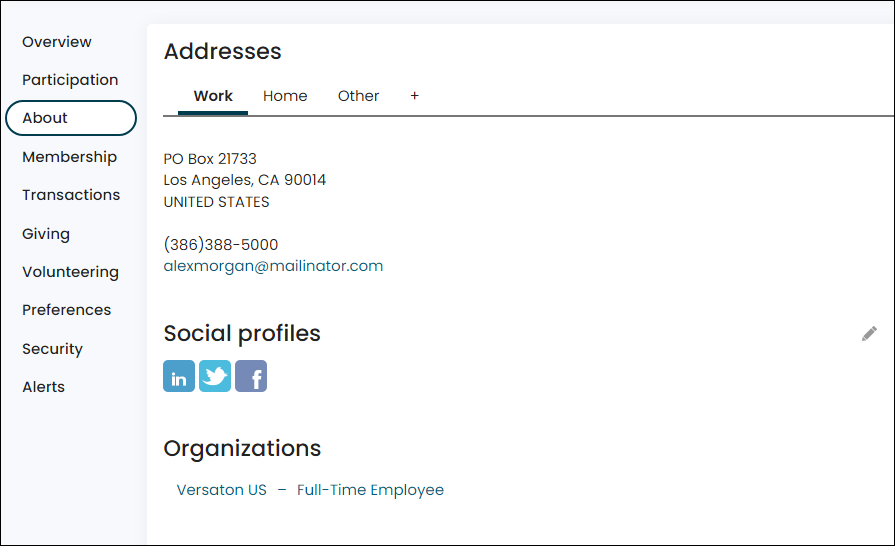The width and height of the screenshot is (895, 546).
Task: Add a new address with plus tab
Action: (414, 96)
